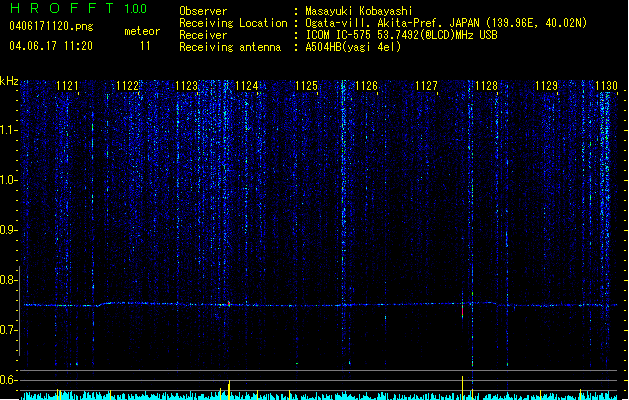Click the receiver text ICOM IC-575 53.7492 MHz
The width and height of the screenshot is (629, 400).
coord(401,35)
